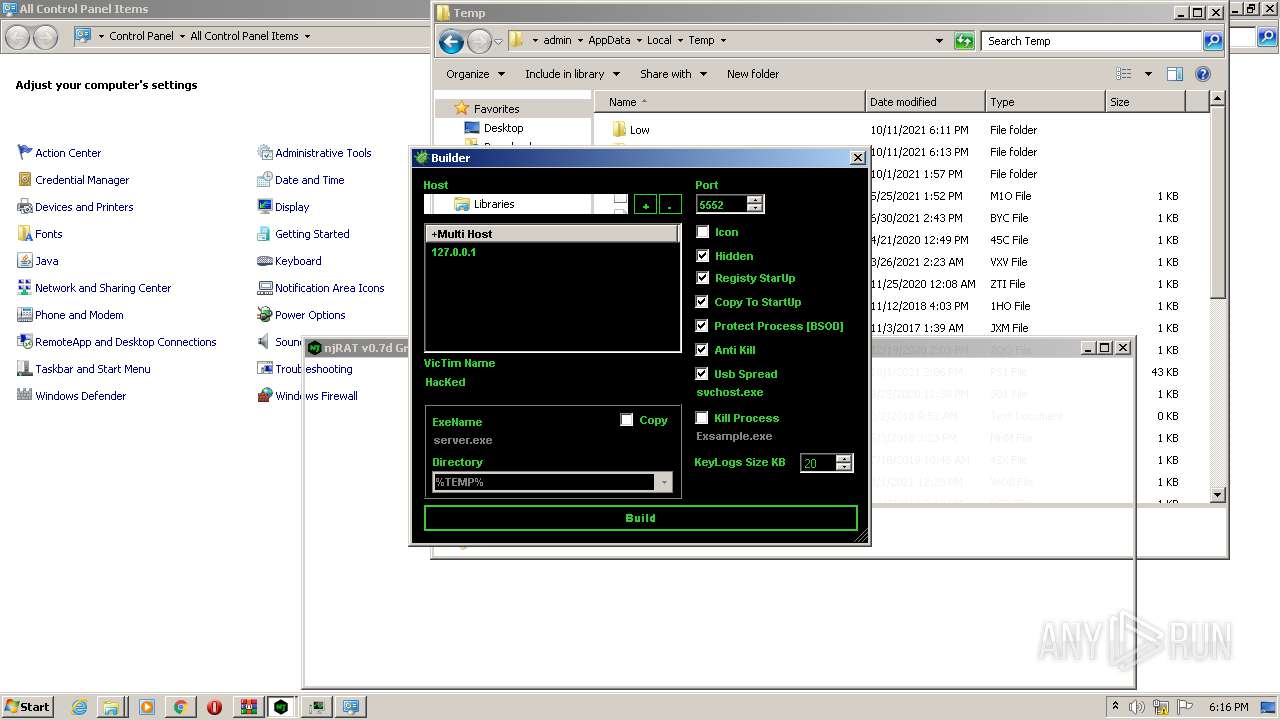Viewport: 1280px width, 720px height.
Task: Click Search Temp input field
Action: (1092, 41)
